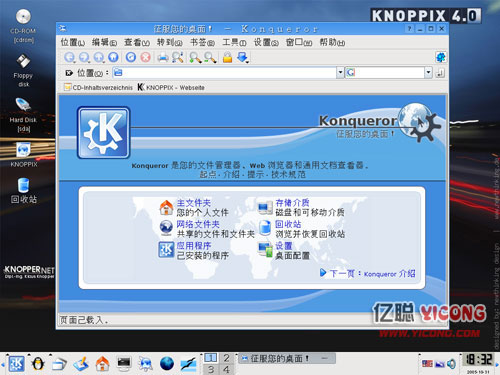Click the KDE gear animation icon
500x375 pixels.
pyautogui.click(x=441, y=57)
